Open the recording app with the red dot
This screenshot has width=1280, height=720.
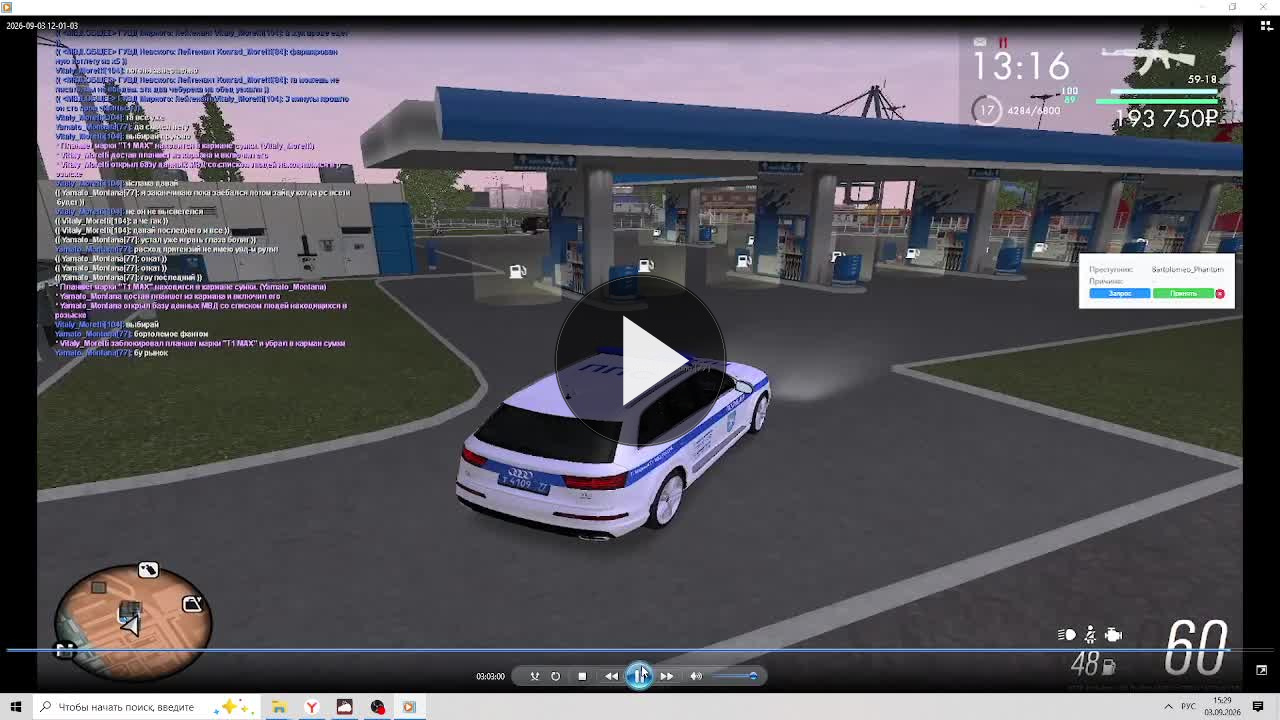coord(378,707)
